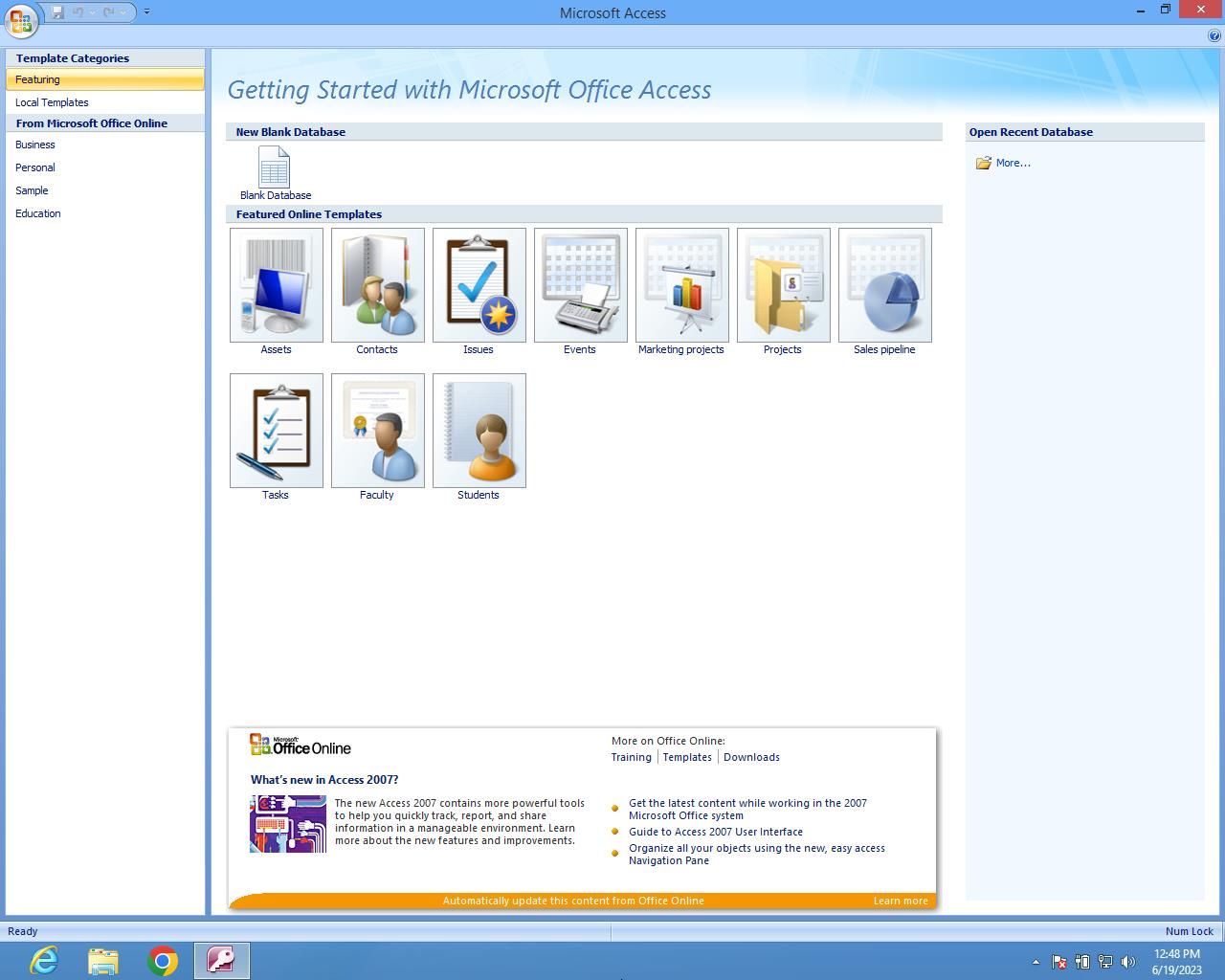Switch to Education templates category
The image size is (1225, 980).
click(38, 213)
